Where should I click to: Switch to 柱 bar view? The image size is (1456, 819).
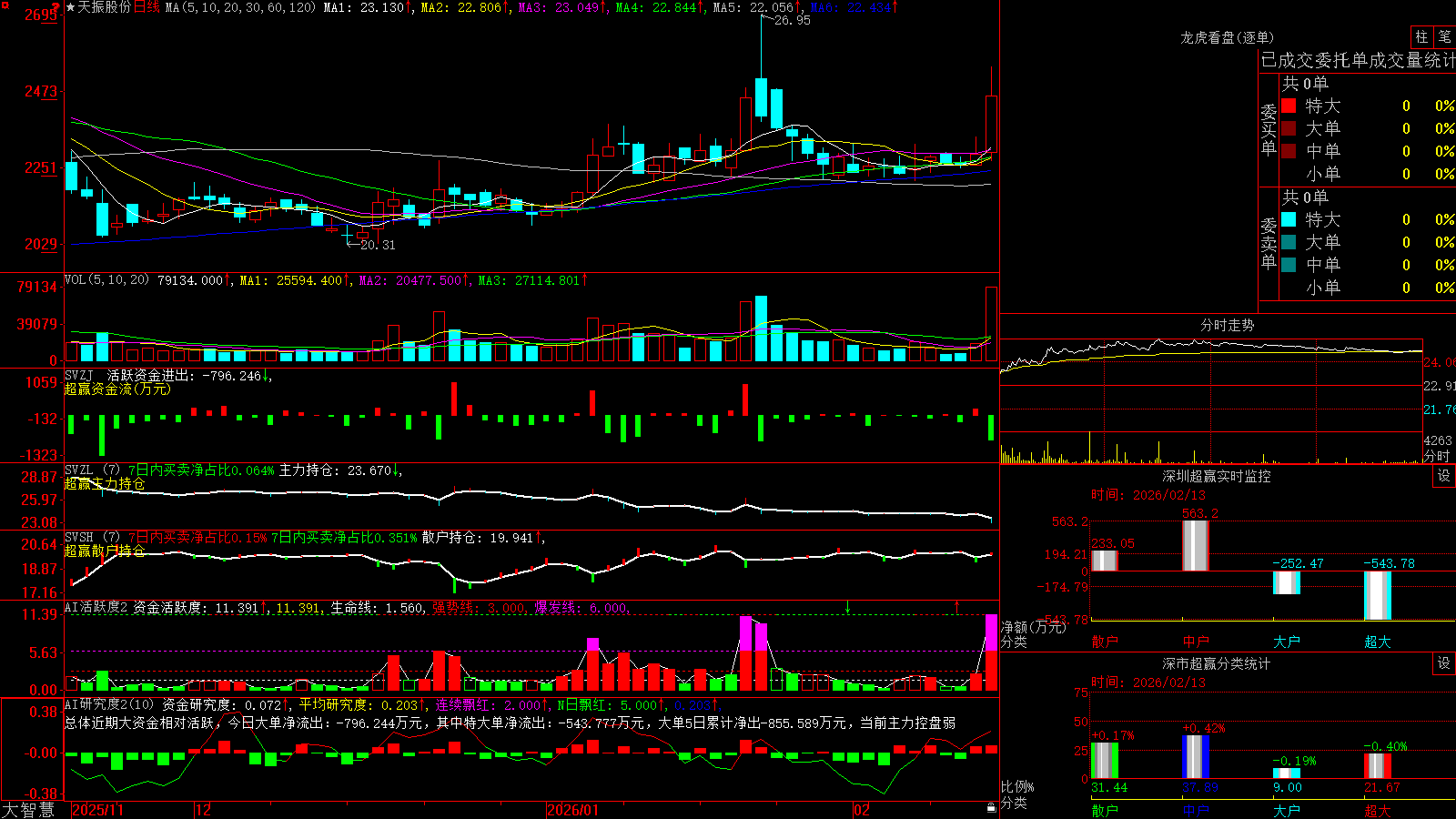tap(1421, 36)
